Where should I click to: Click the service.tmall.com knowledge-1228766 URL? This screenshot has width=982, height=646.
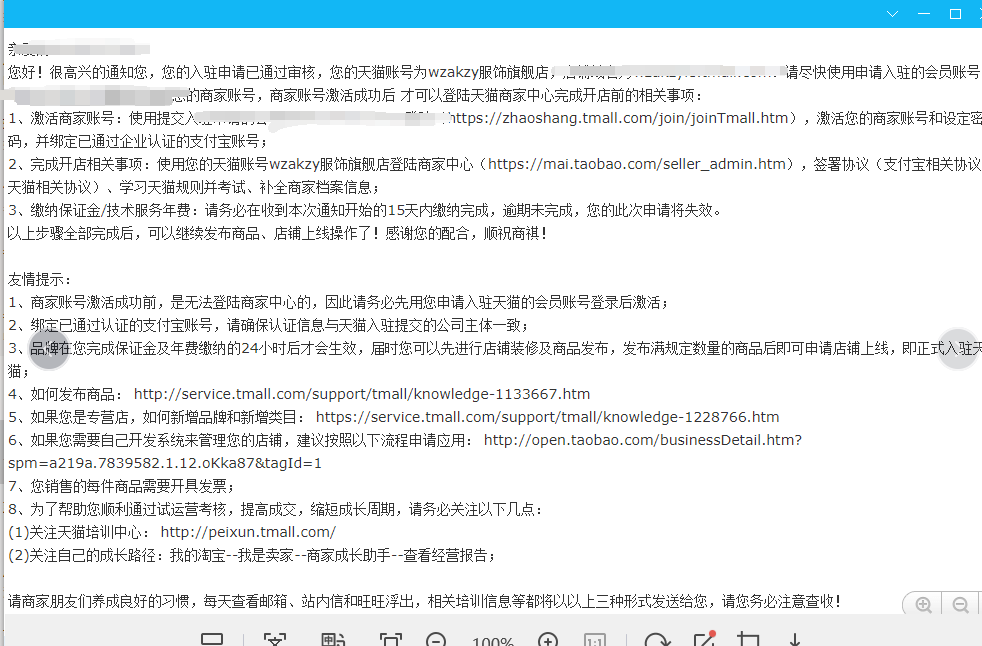pos(547,417)
